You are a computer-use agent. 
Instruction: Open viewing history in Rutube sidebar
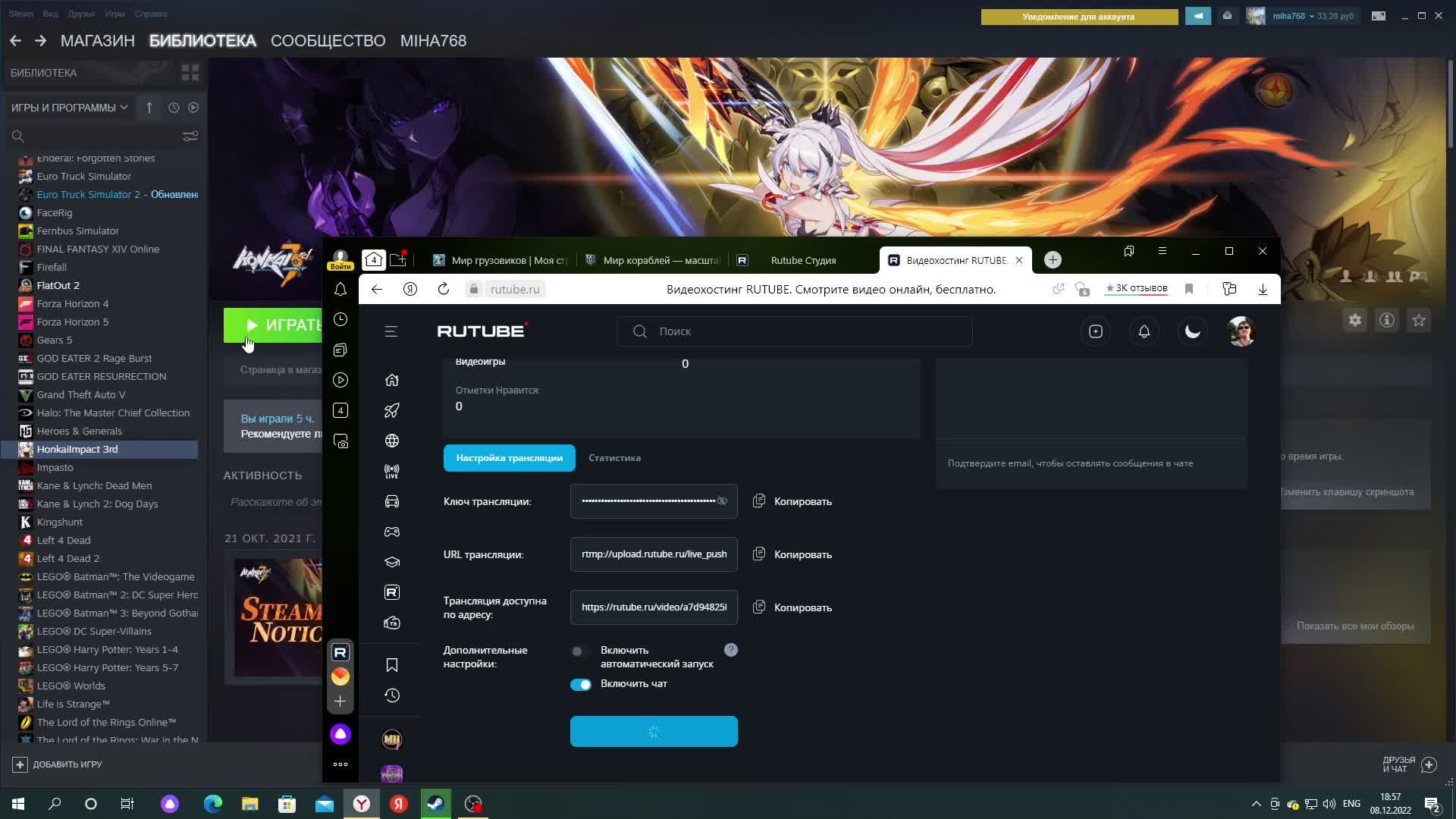[x=392, y=695]
